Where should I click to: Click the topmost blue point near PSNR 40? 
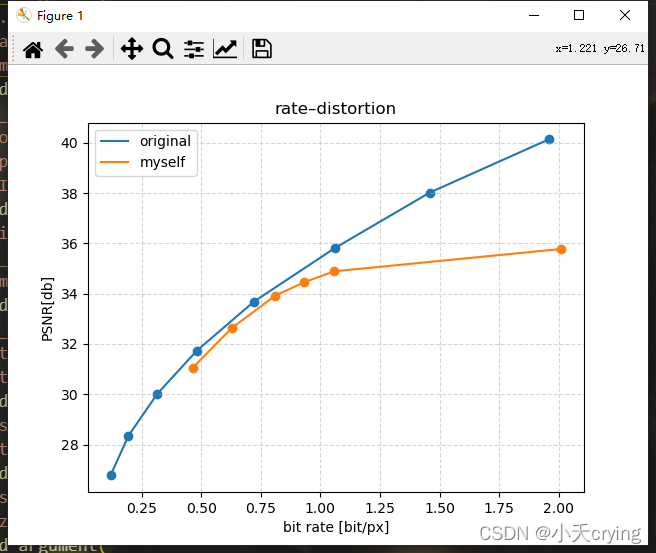(x=549, y=139)
